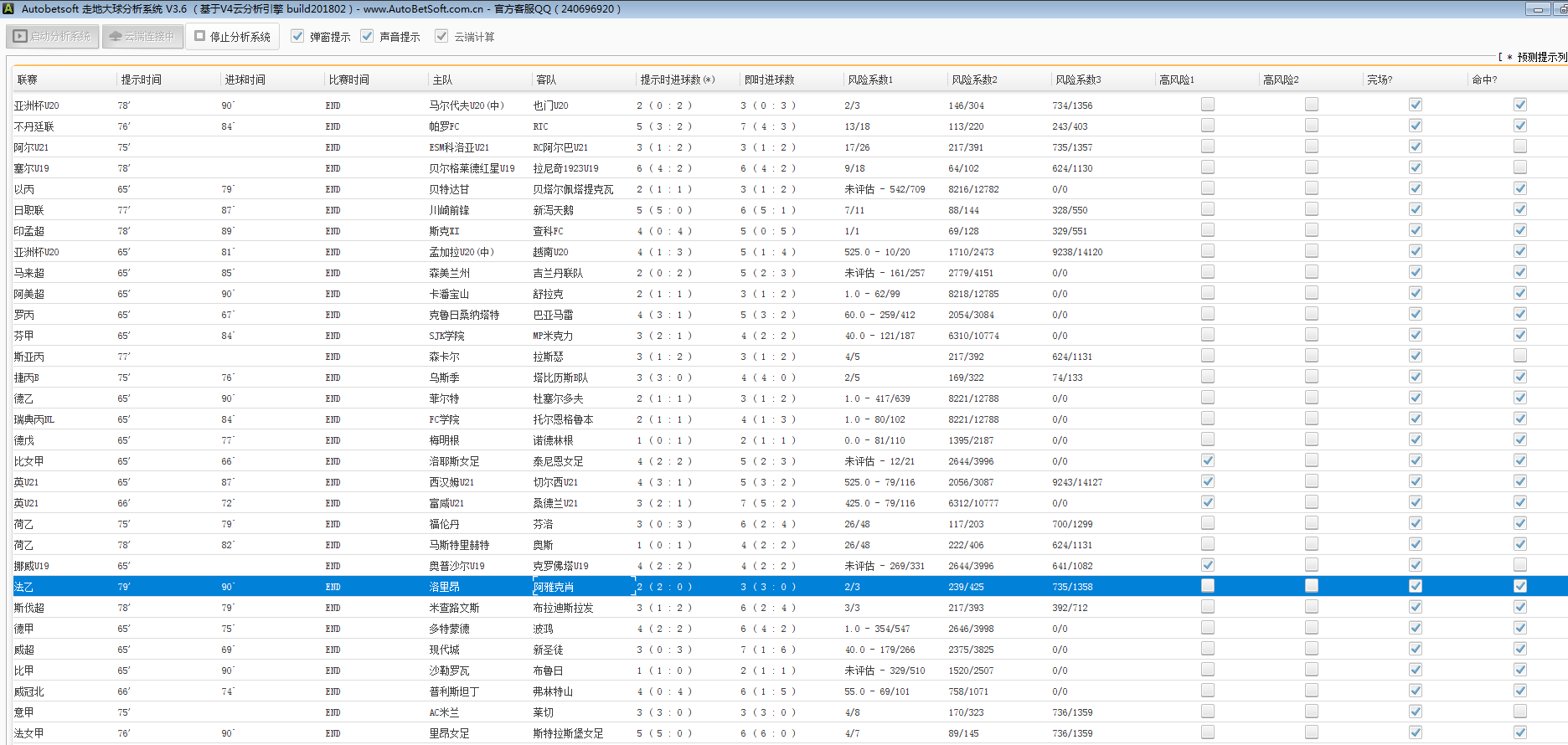Screen dimensions: 1568x745
Task: Disable the 声音提示 checkbox
Action: pyautogui.click(x=367, y=36)
